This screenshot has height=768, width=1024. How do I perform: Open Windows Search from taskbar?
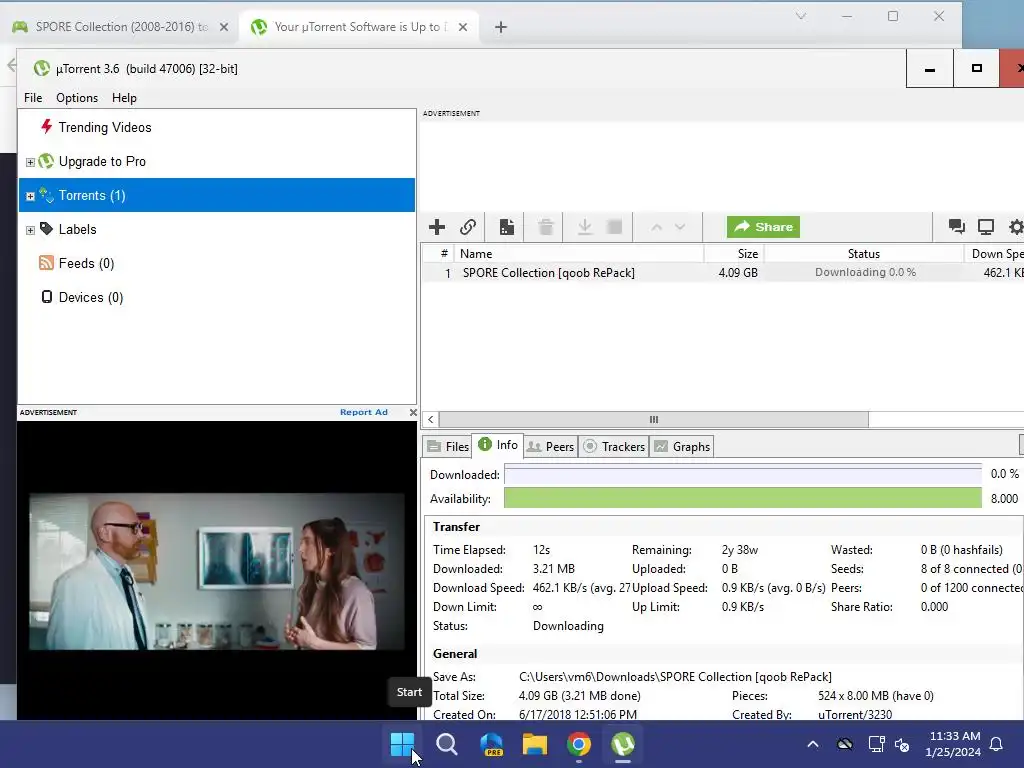[x=447, y=744]
